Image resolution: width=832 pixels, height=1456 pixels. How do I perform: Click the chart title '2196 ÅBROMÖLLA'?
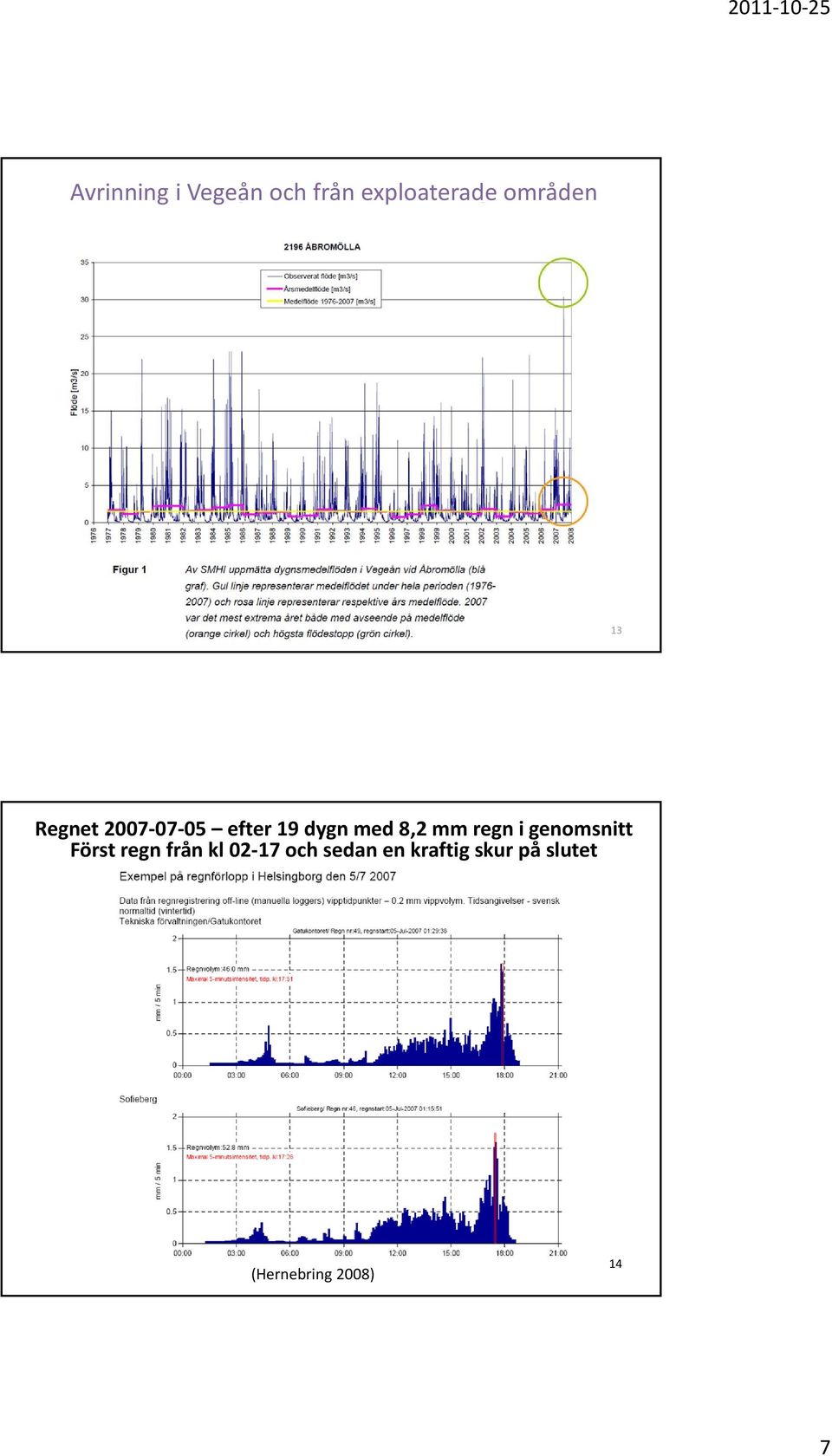[x=322, y=247]
